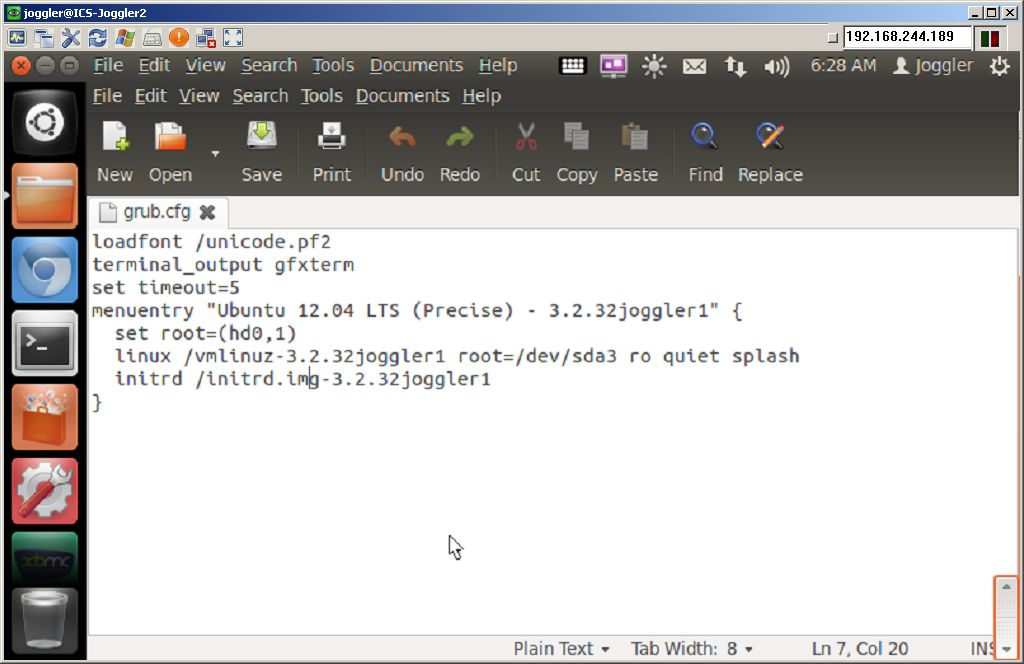Open the Tools menu in editor menubar

[x=321, y=96]
